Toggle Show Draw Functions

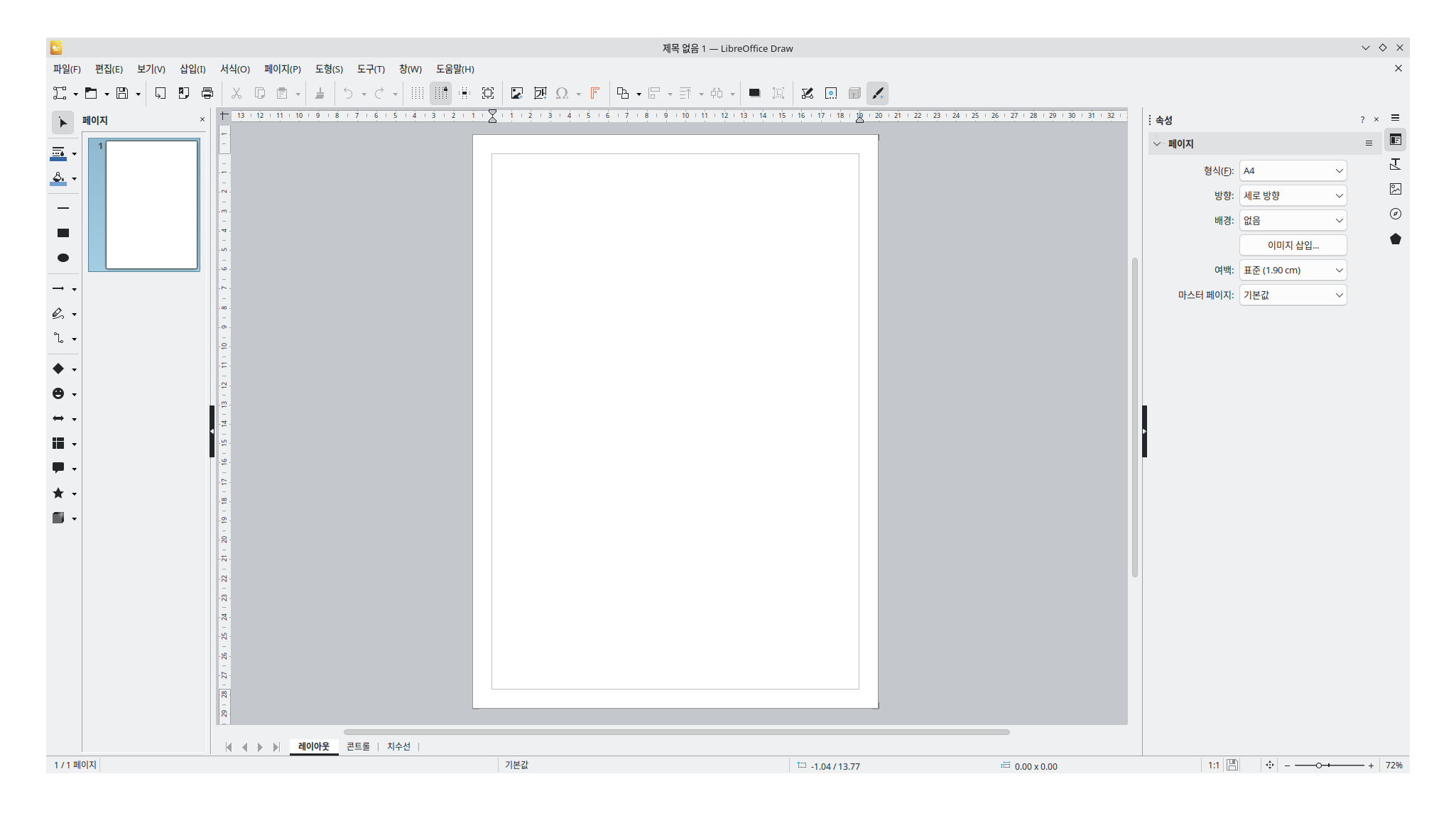[x=878, y=93]
